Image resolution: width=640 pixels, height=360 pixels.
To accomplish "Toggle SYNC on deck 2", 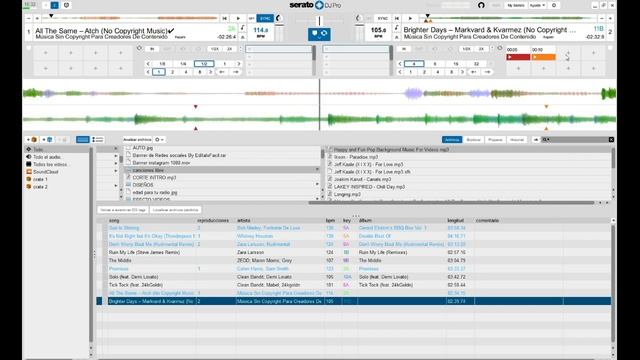I will pos(382,18).
